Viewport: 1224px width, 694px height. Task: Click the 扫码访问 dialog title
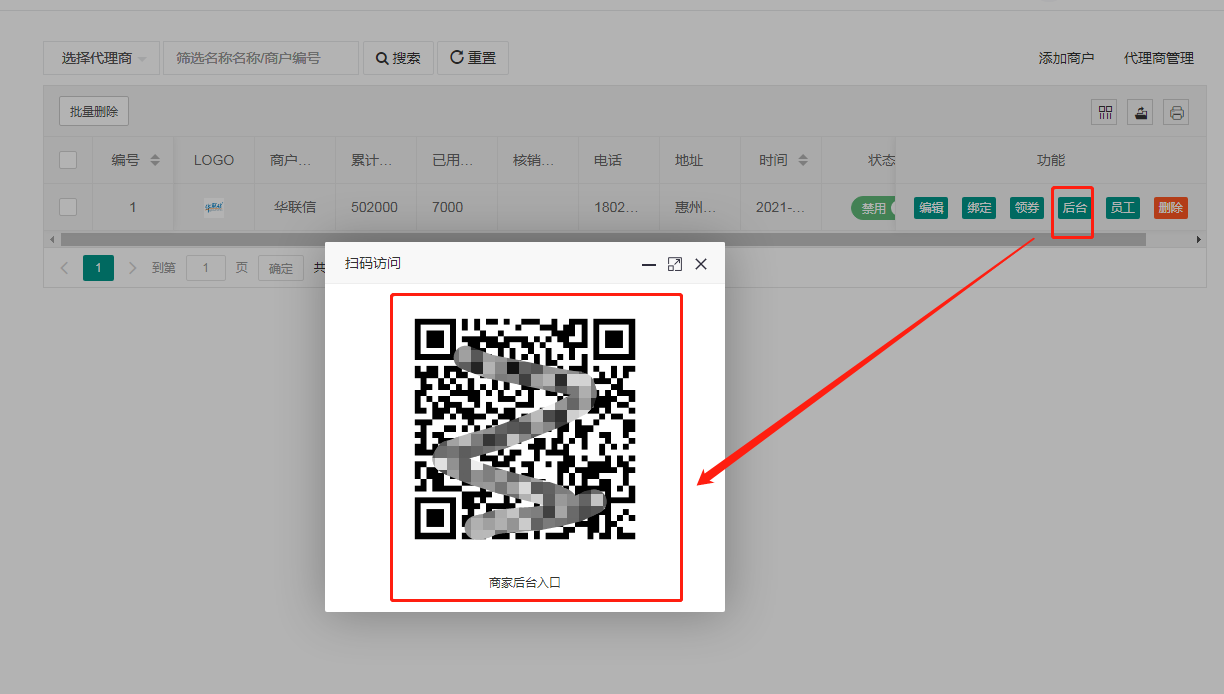click(x=373, y=264)
